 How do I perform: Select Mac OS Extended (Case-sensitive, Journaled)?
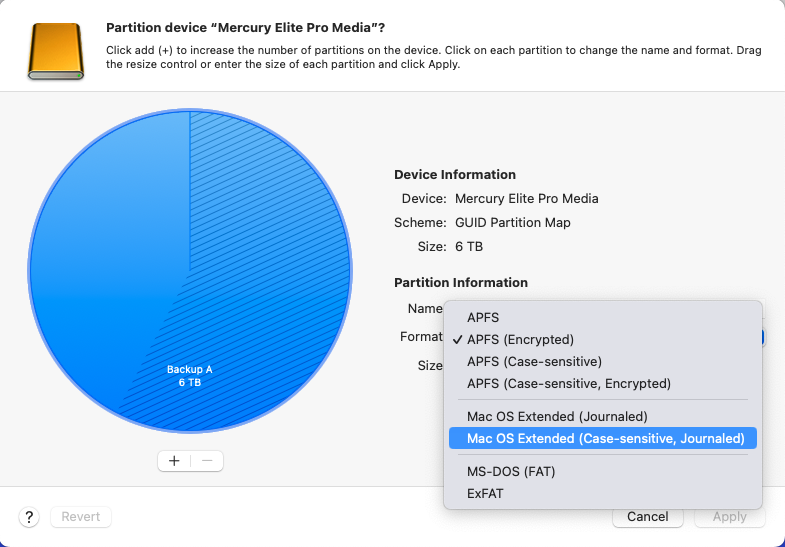click(605, 438)
